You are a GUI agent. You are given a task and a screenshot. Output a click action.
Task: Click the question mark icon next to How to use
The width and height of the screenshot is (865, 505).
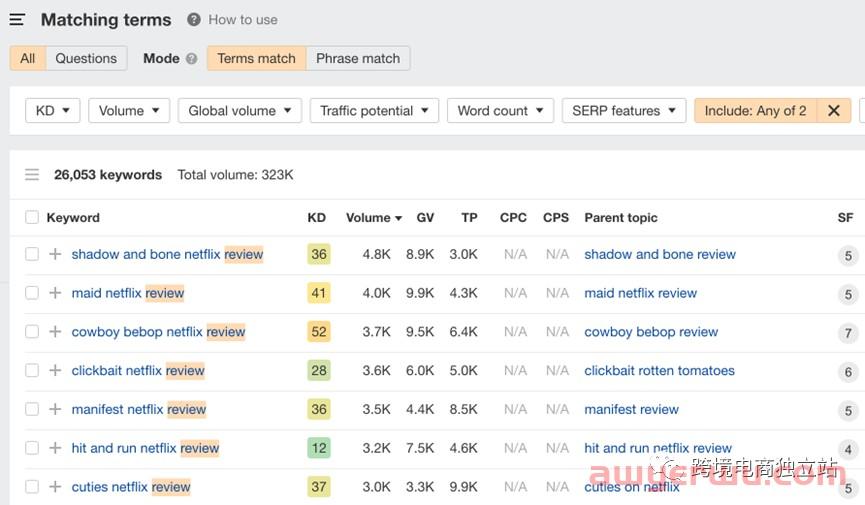click(194, 20)
